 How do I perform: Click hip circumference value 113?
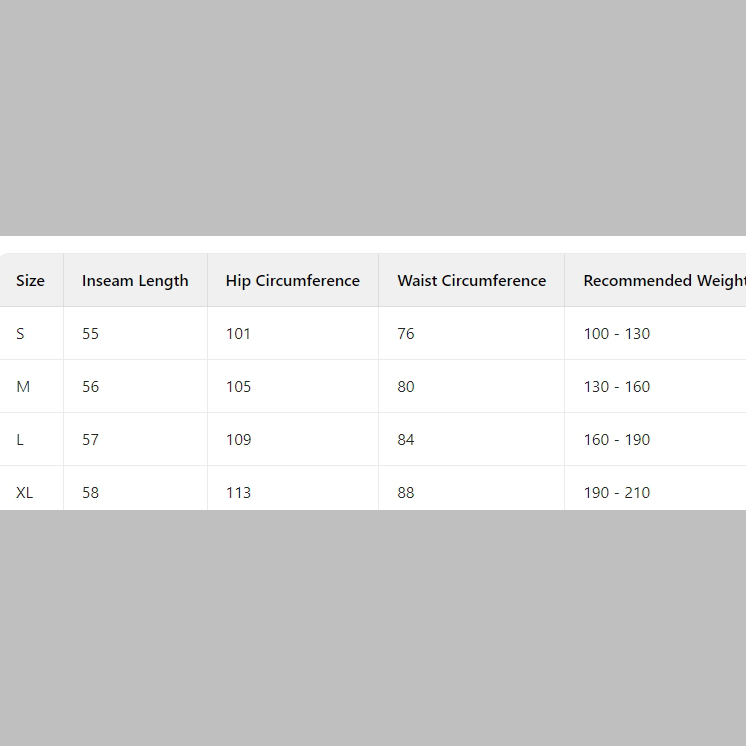[x=238, y=492]
